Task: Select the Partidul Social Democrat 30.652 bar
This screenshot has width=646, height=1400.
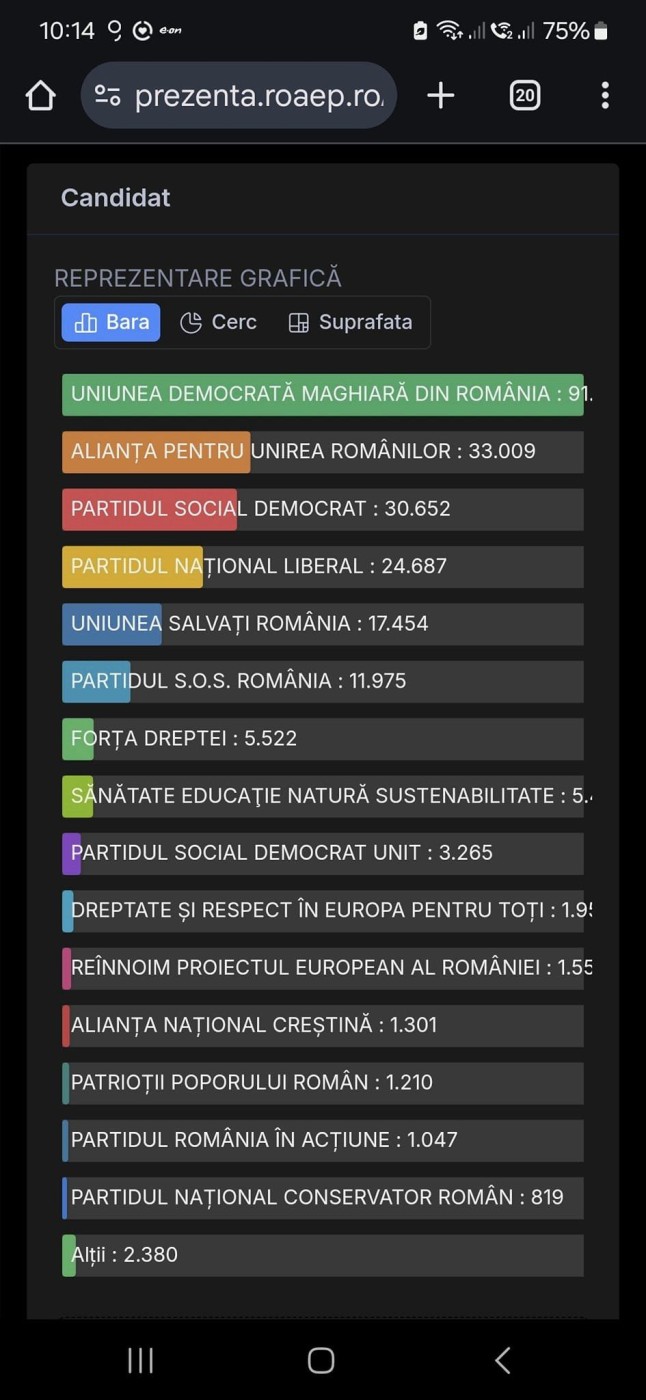Action: [x=149, y=509]
